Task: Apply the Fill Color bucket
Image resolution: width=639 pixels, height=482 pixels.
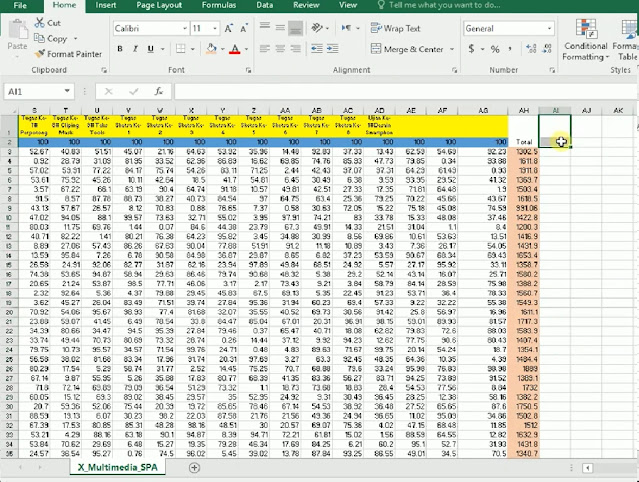Action: pos(211,49)
